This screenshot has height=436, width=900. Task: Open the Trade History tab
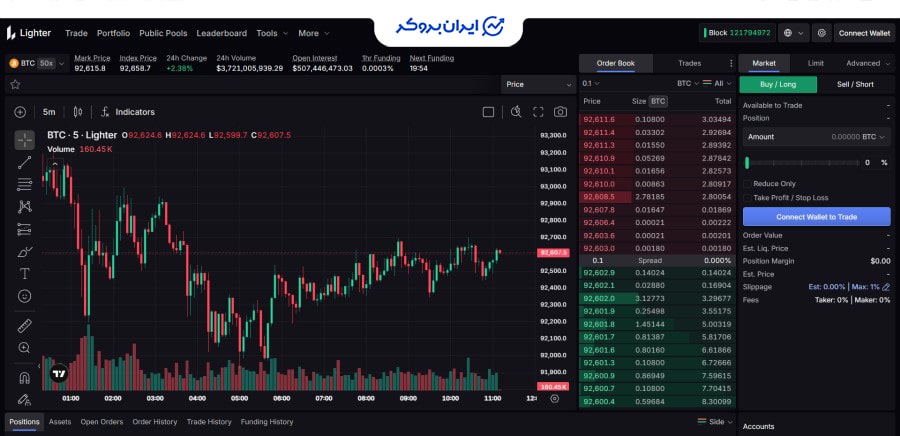click(x=209, y=422)
